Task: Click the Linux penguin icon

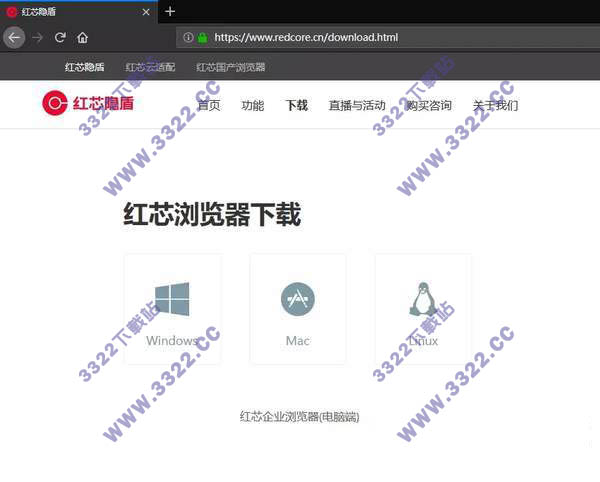Action: coord(423,299)
